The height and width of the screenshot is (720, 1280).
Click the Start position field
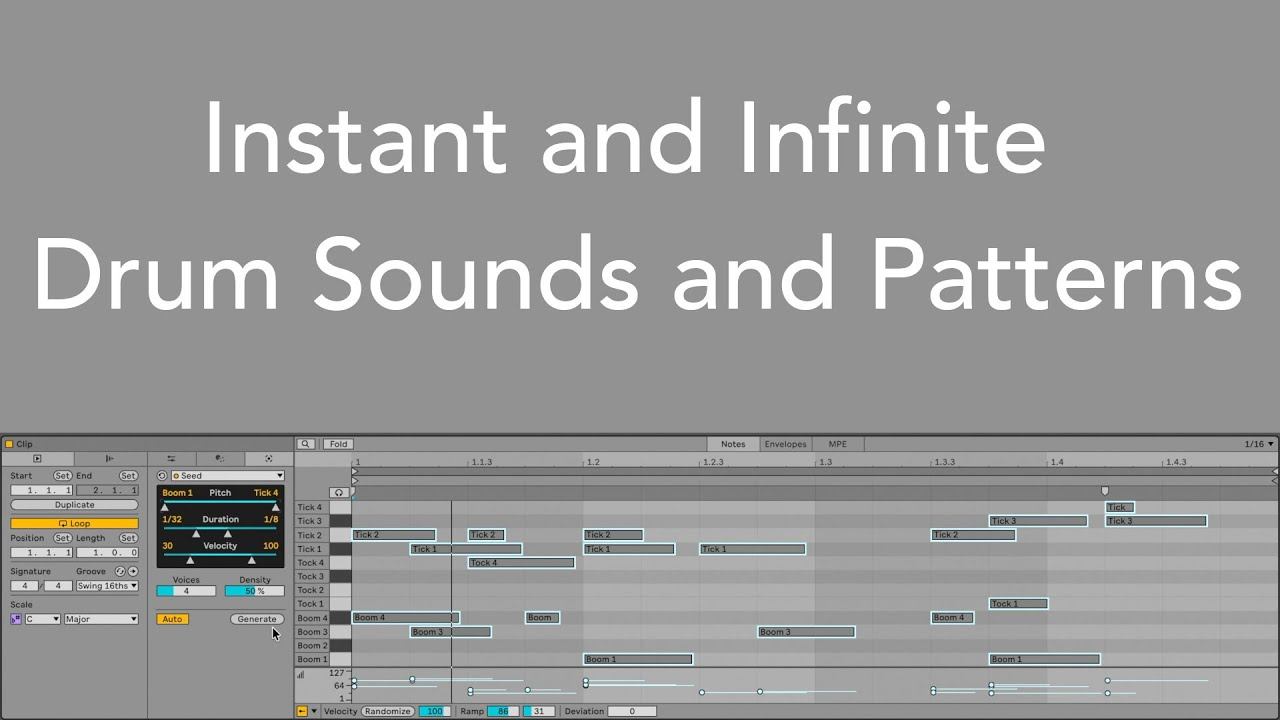point(41,491)
